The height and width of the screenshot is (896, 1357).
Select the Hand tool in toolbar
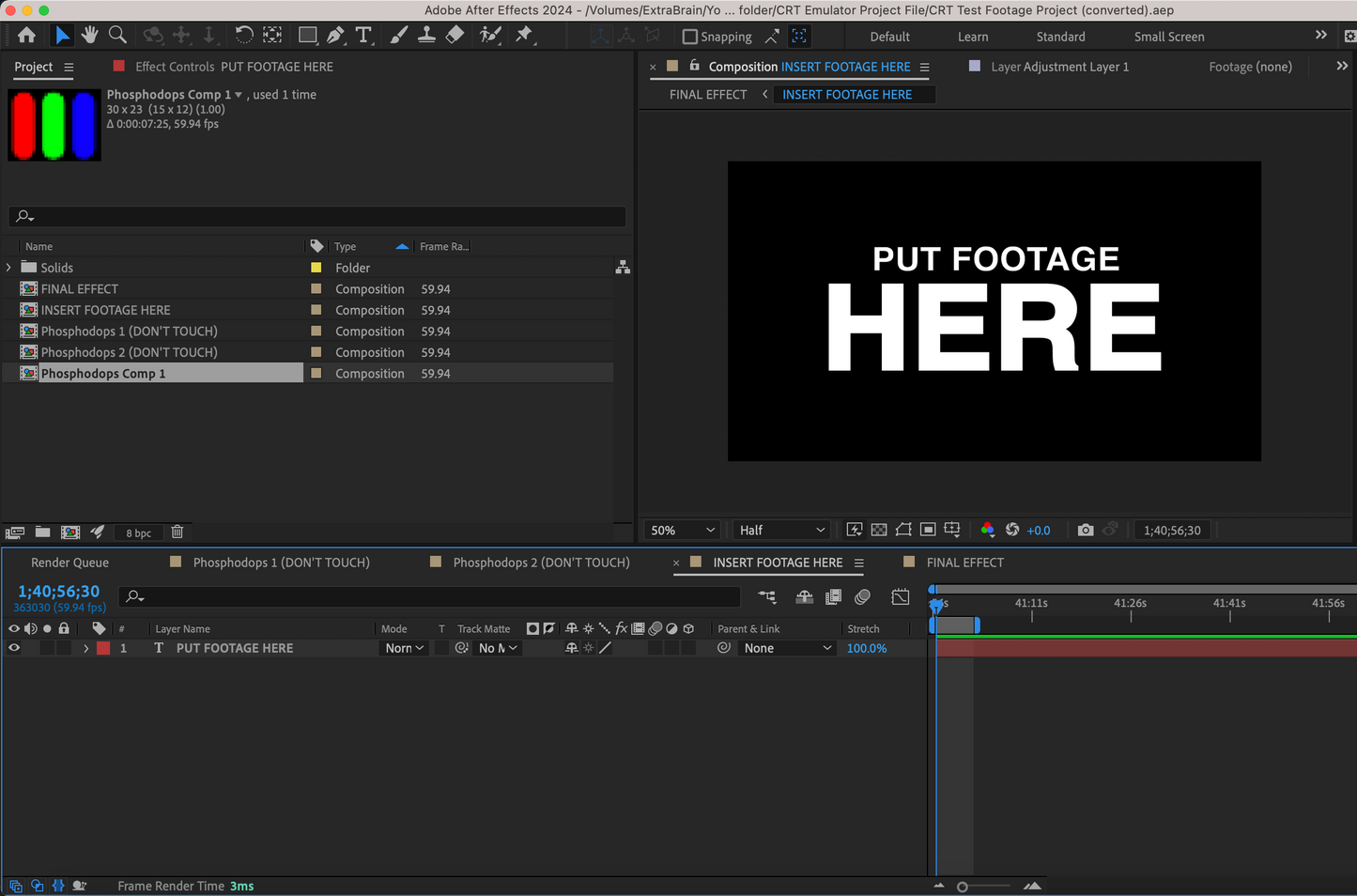point(89,36)
